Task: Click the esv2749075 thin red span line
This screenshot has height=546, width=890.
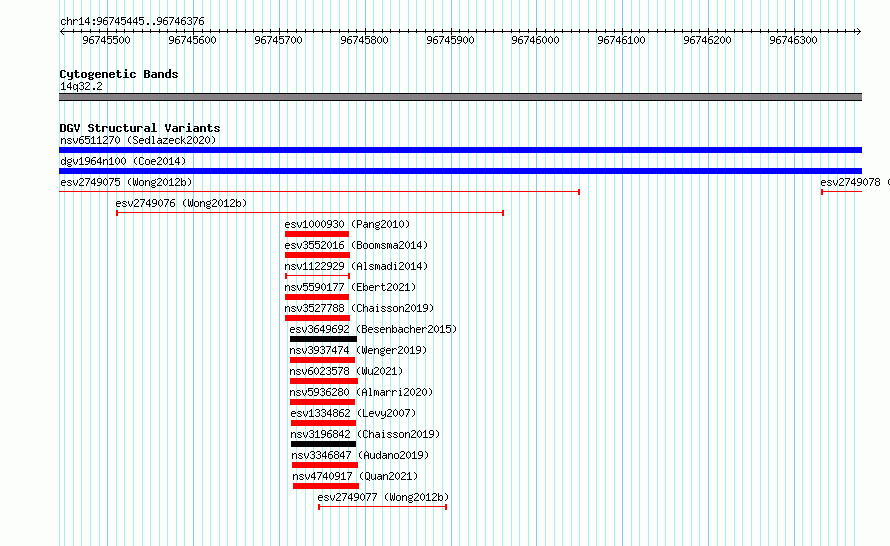Action: (319, 192)
